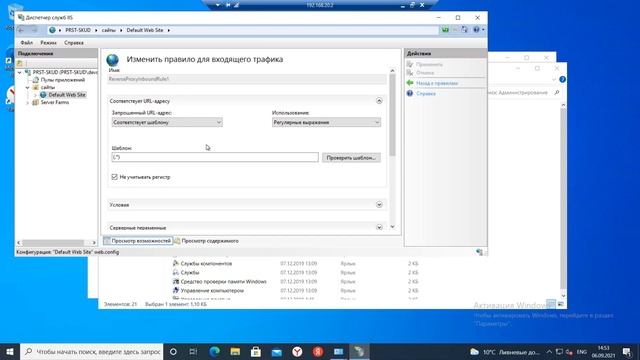Collapse the 'Соответствует URL-адресу' section
640x360 pixels.
point(379,100)
